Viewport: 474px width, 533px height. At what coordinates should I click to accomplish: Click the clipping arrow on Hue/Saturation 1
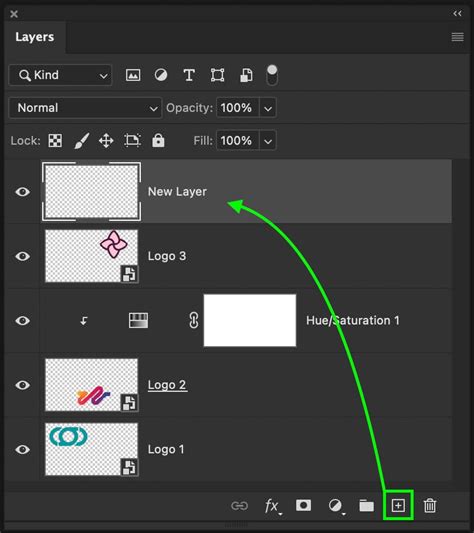coord(84,321)
